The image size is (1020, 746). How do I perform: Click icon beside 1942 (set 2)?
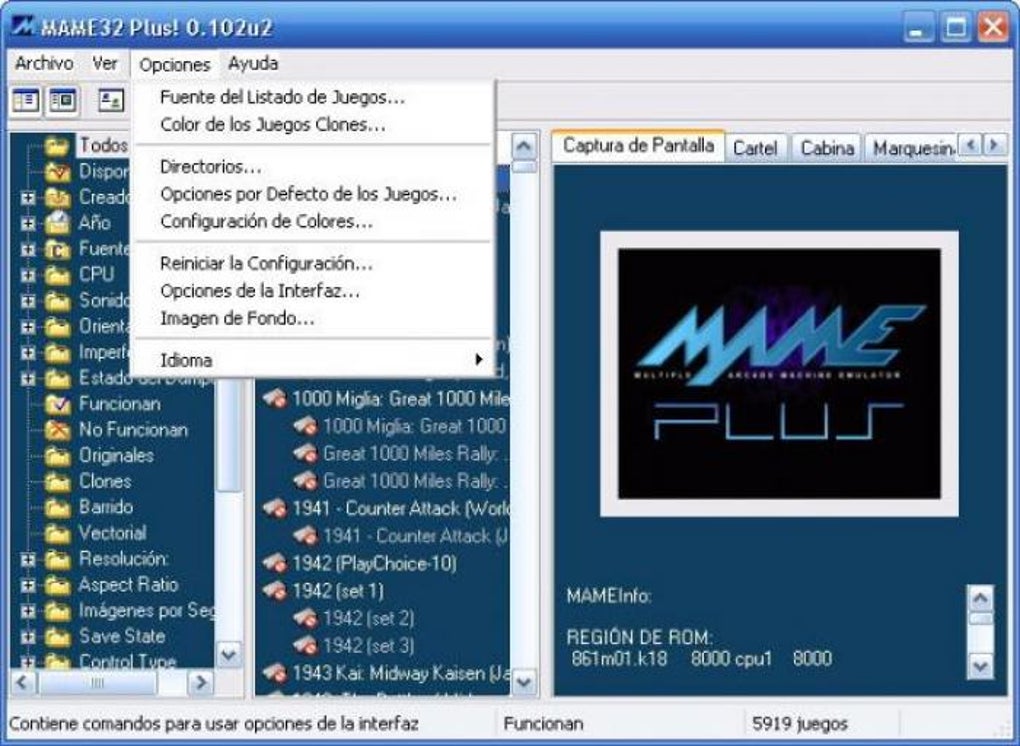[x=305, y=618]
